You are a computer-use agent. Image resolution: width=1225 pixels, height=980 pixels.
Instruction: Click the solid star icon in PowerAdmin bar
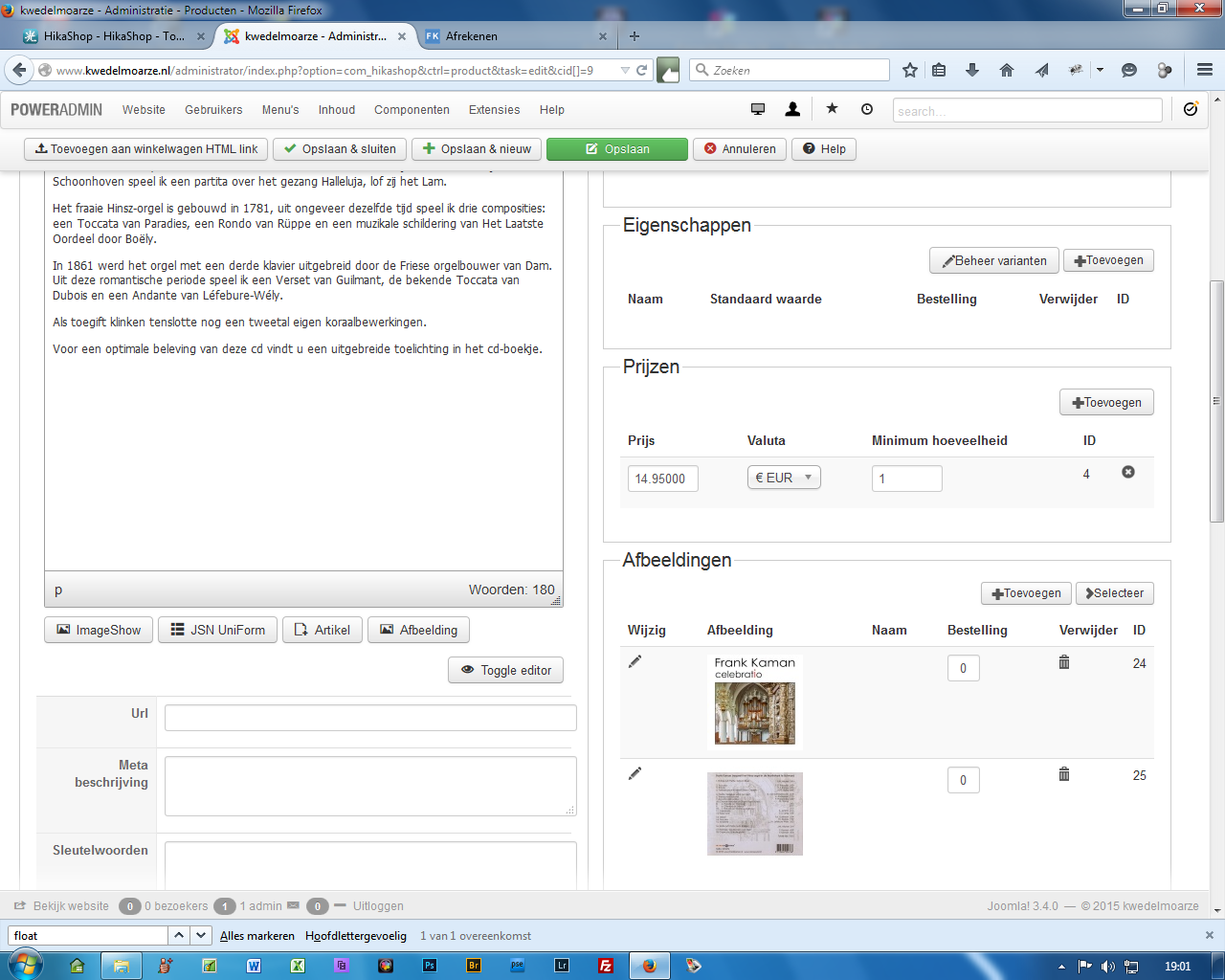pos(833,108)
